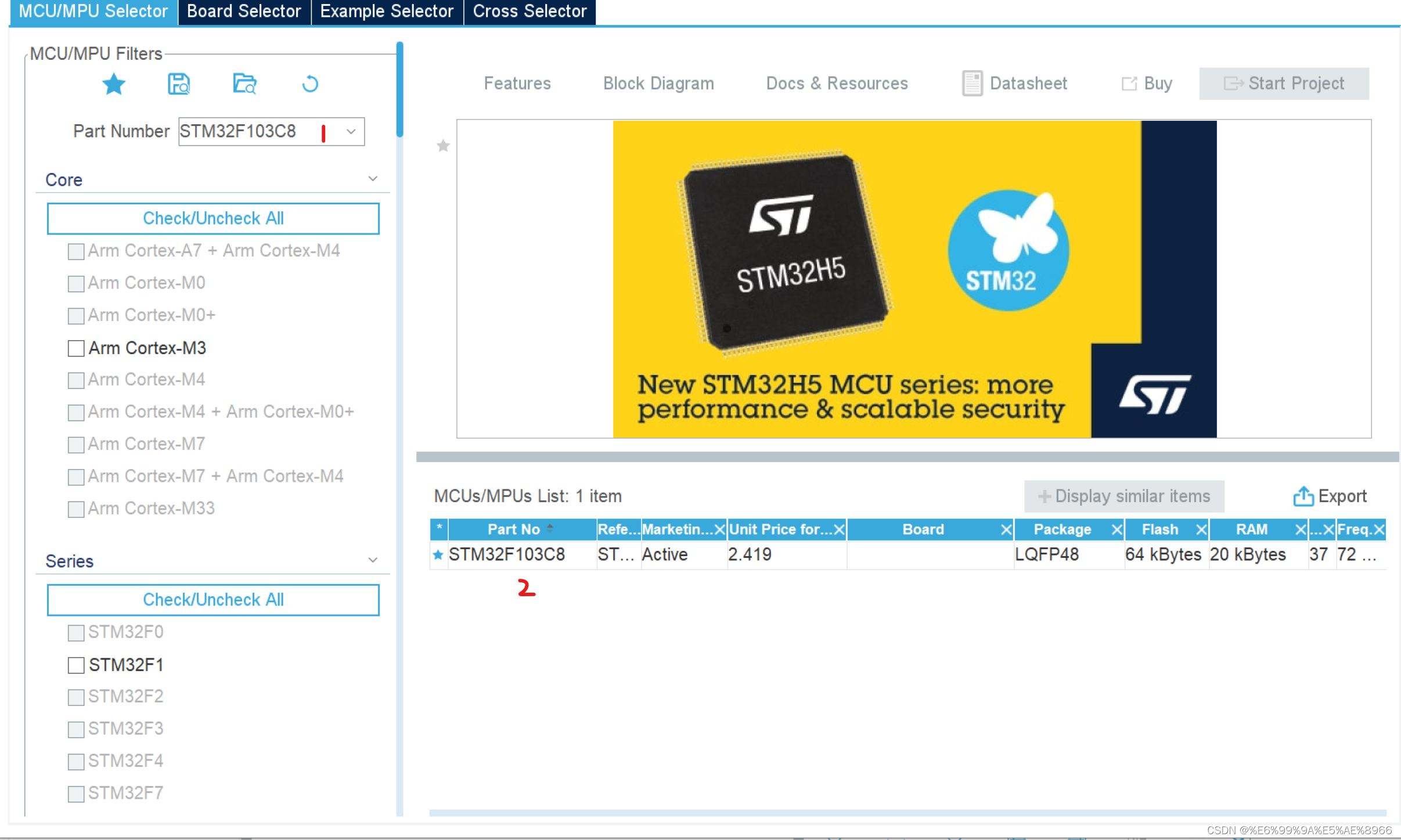Remove the Flash column
Image resolution: width=1401 pixels, height=840 pixels.
tap(1201, 529)
